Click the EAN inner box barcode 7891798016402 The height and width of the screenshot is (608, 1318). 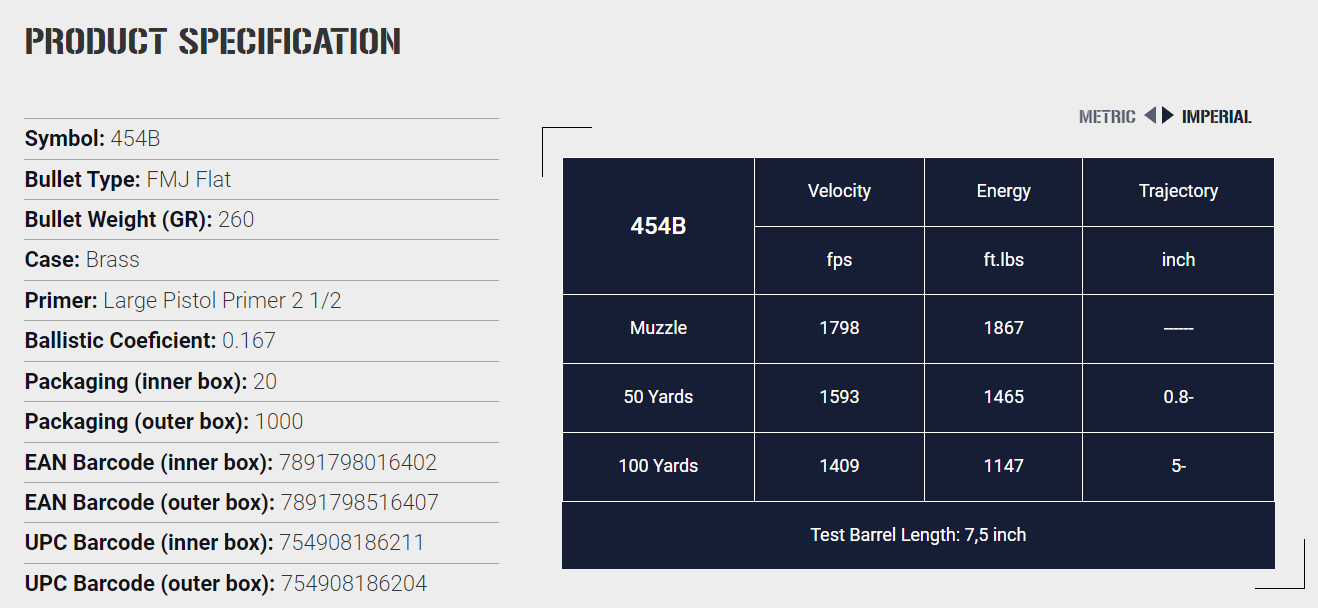(358, 462)
